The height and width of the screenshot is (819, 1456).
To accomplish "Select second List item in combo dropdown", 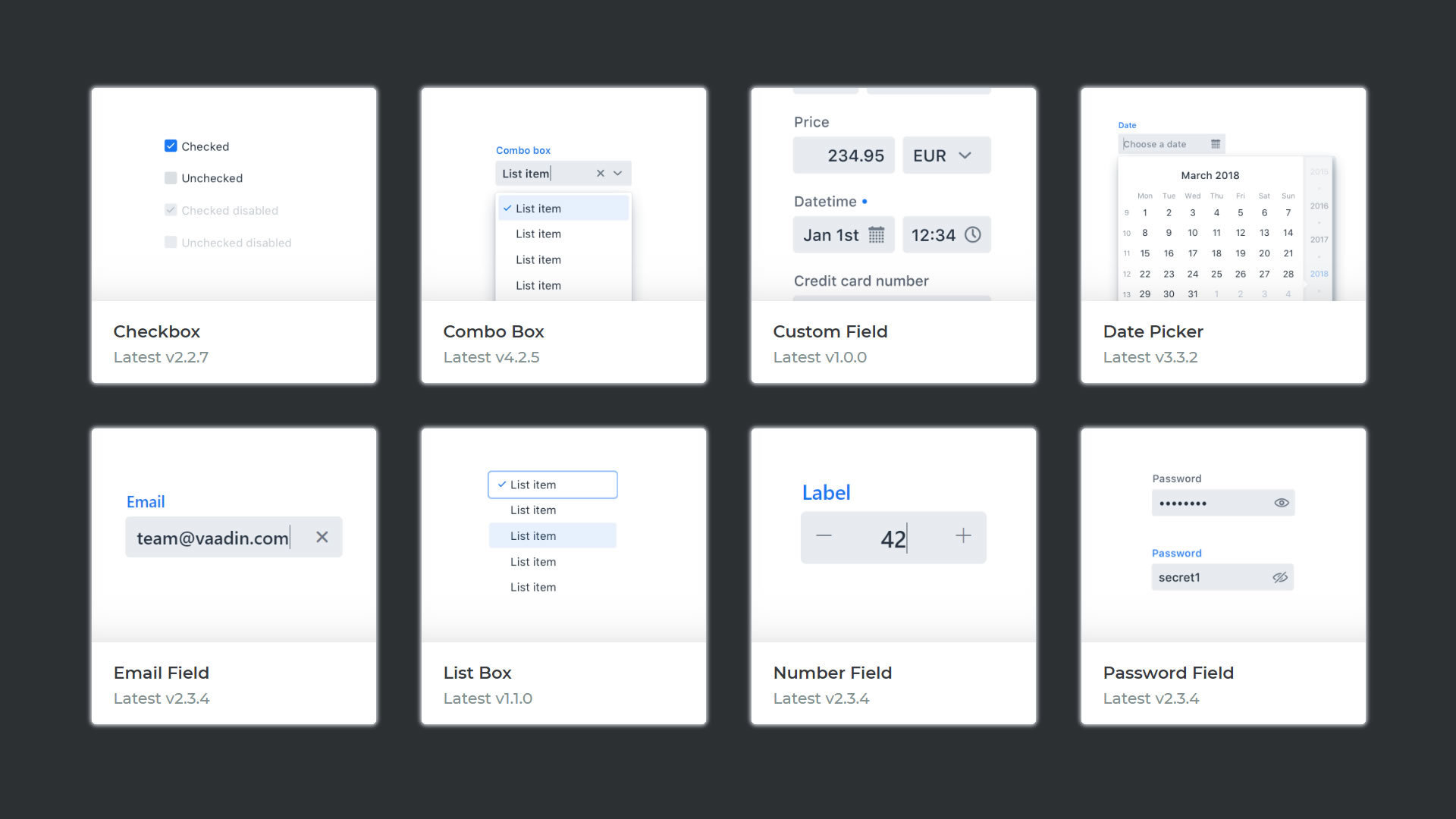I will (x=538, y=234).
